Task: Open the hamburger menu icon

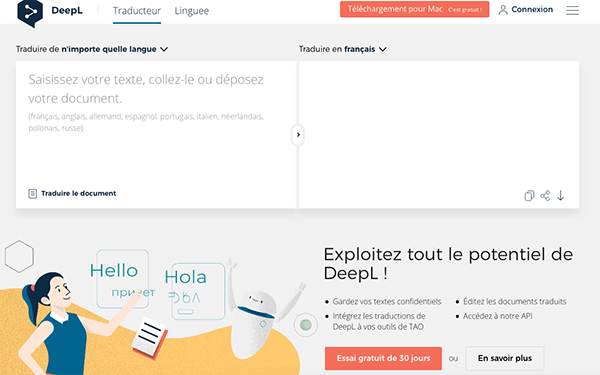Action: coord(572,10)
